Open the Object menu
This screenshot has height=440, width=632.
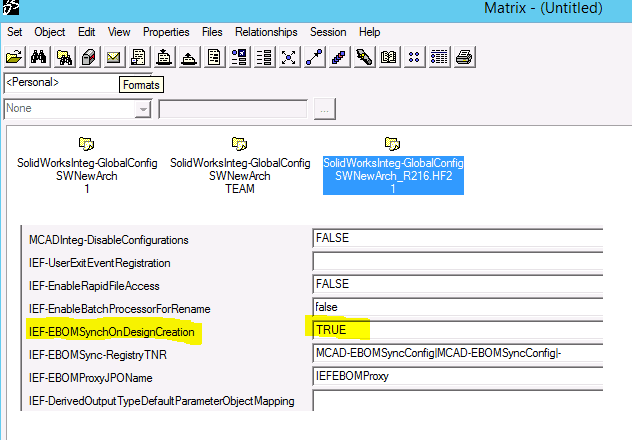pos(50,32)
